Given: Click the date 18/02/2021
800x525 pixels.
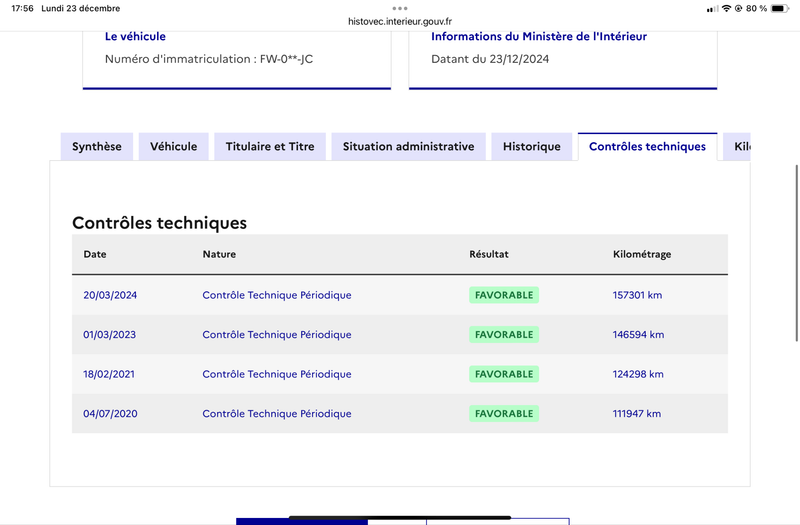Looking at the screenshot, I should click(109, 374).
